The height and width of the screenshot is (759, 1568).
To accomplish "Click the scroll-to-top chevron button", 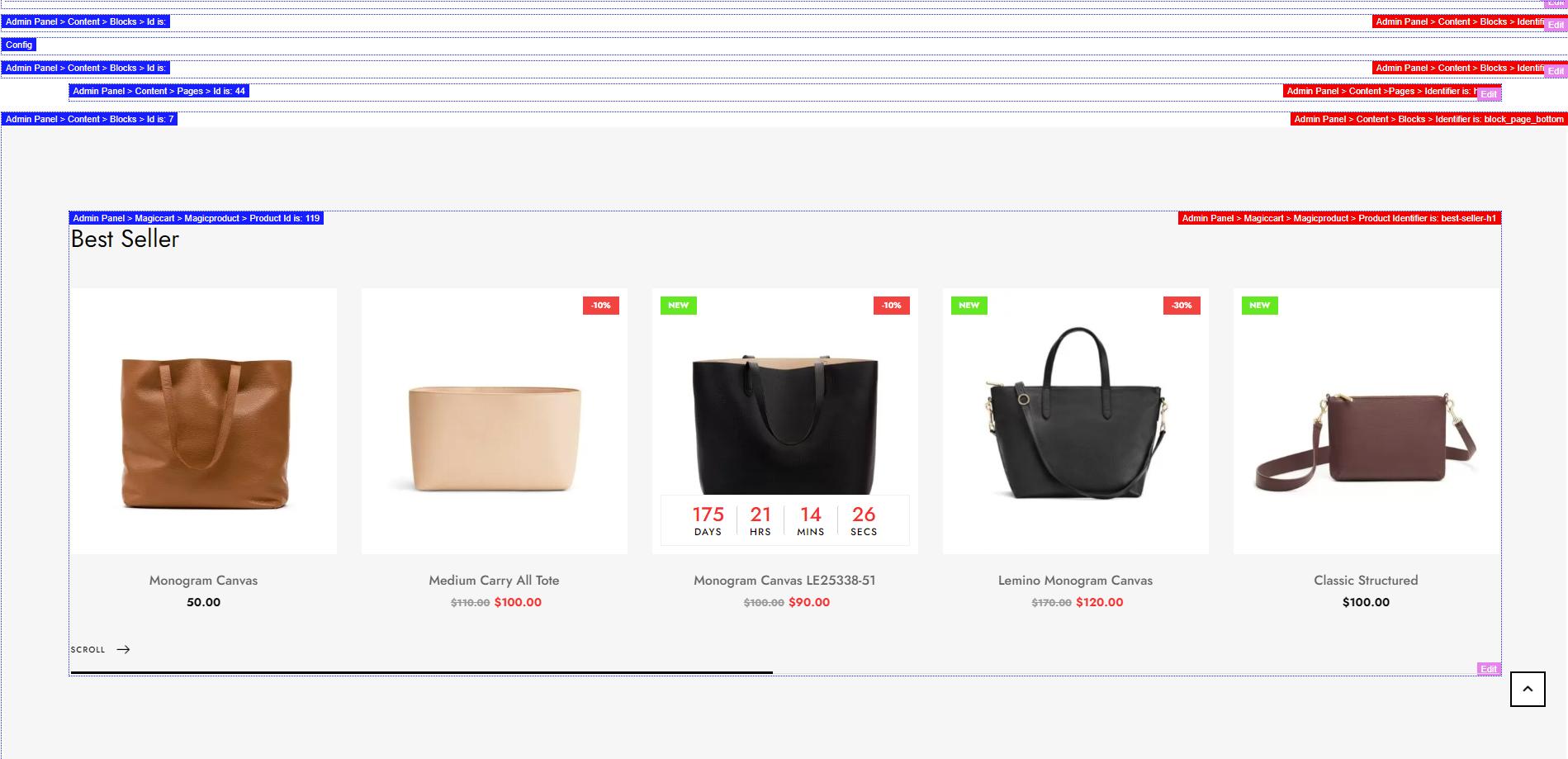I will [1528, 689].
